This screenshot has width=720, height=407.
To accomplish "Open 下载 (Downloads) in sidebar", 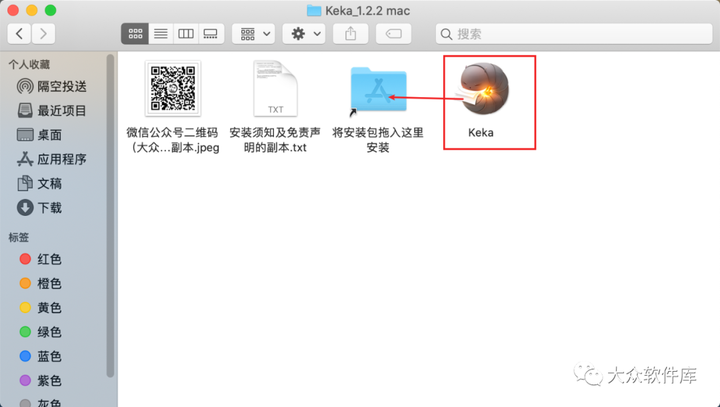I will (39, 208).
